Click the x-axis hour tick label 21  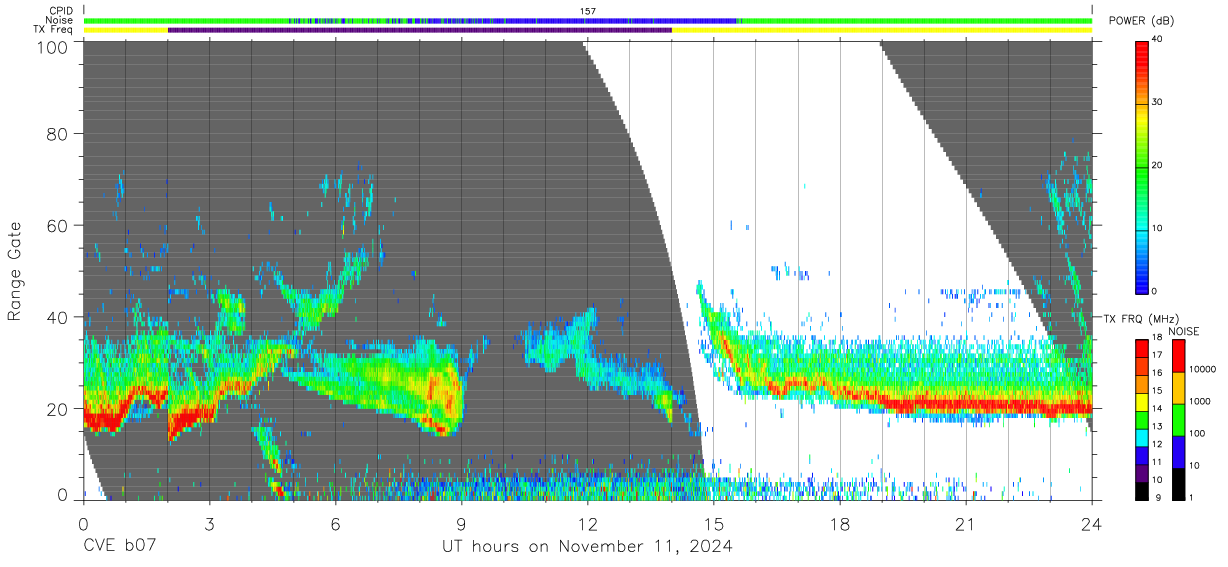(x=966, y=523)
